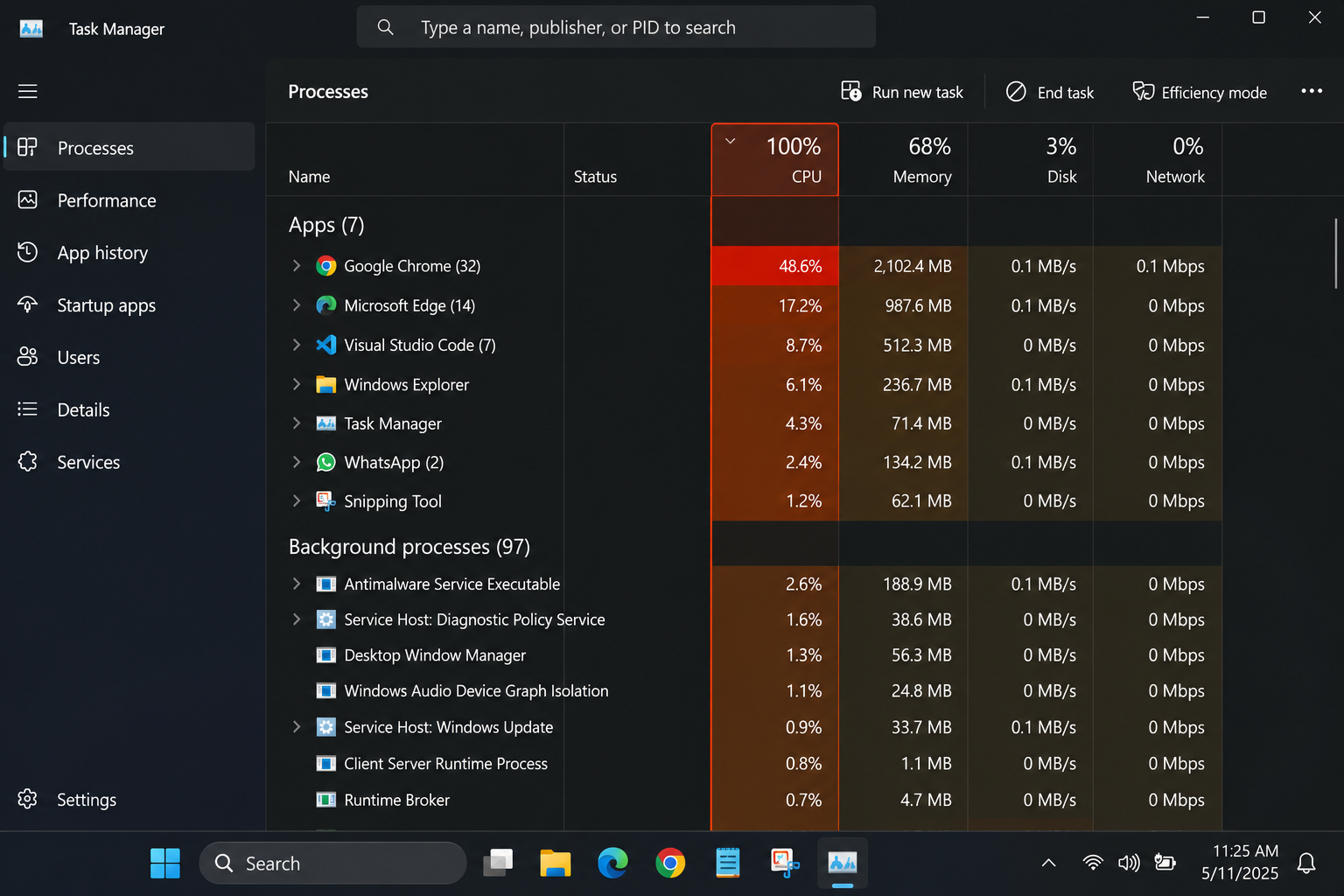Click the Apps (7) group heading
This screenshot has width=1344, height=896.
(326, 225)
